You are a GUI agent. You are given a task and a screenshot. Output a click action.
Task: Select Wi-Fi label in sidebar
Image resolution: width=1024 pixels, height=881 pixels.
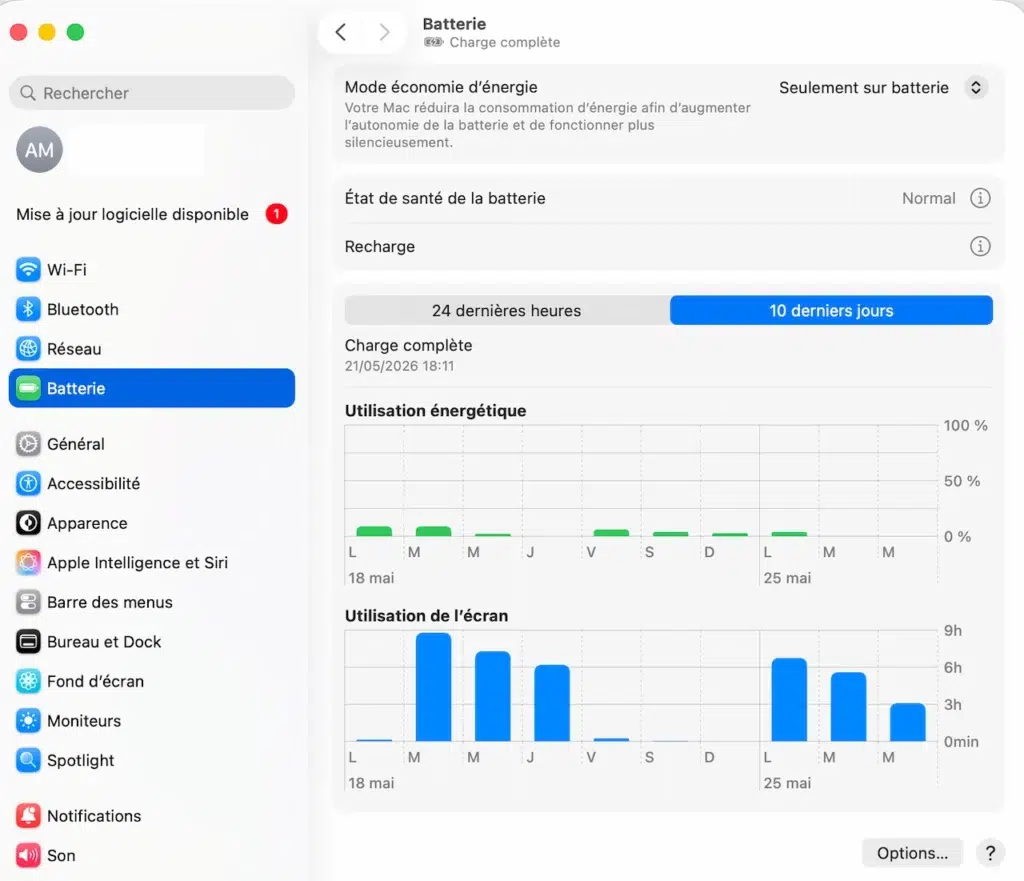[67, 269]
